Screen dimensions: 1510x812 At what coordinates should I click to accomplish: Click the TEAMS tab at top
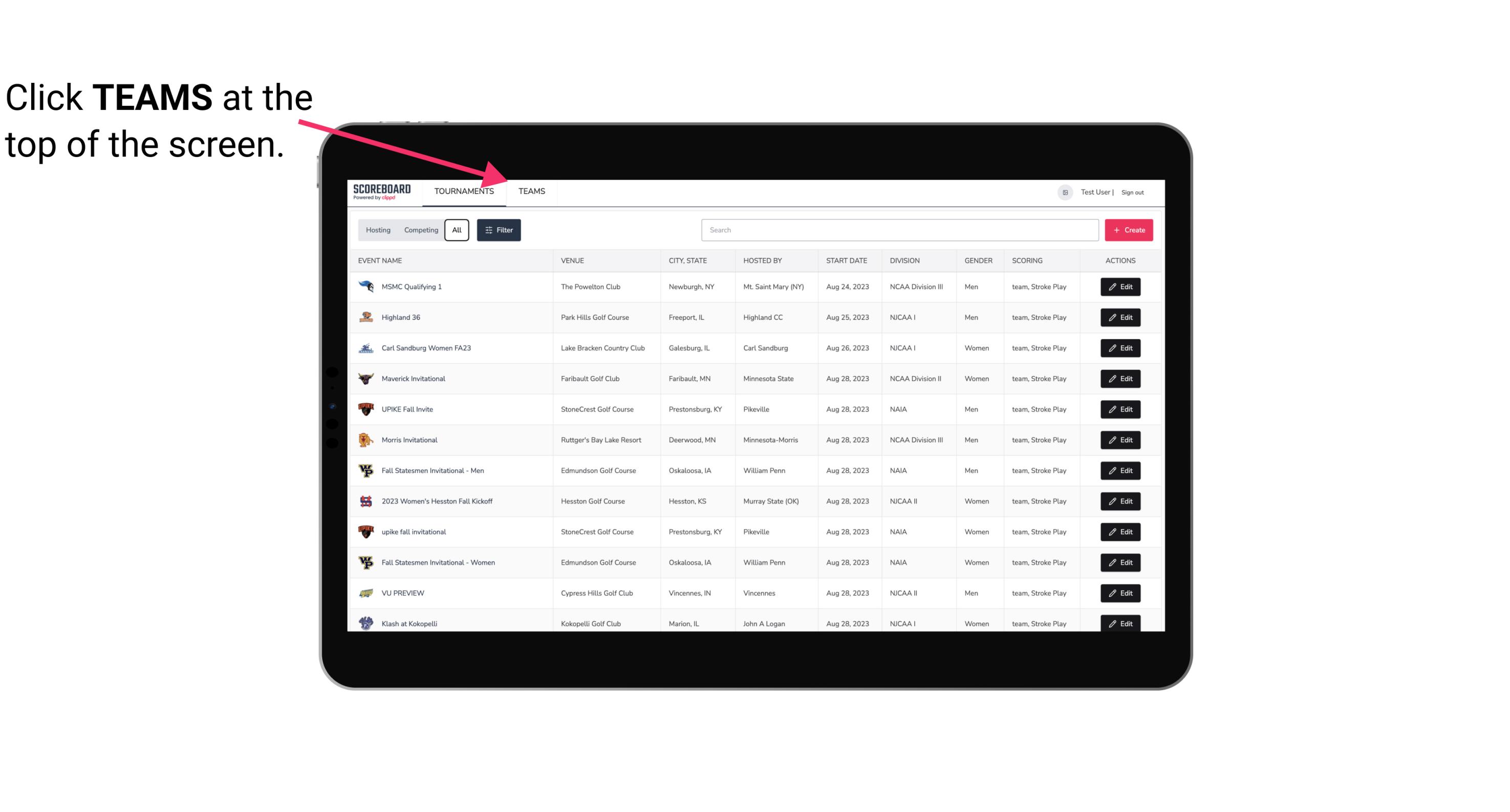click(531, 191)
